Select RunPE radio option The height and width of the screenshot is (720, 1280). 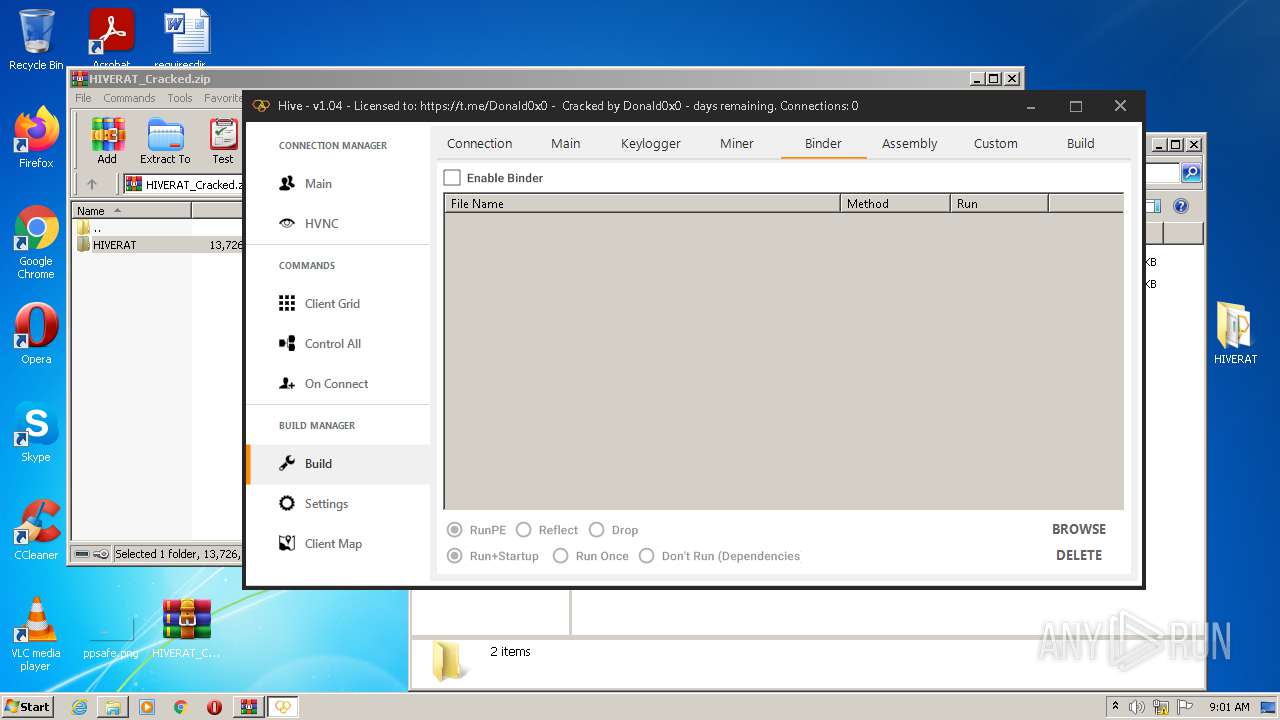455,530
